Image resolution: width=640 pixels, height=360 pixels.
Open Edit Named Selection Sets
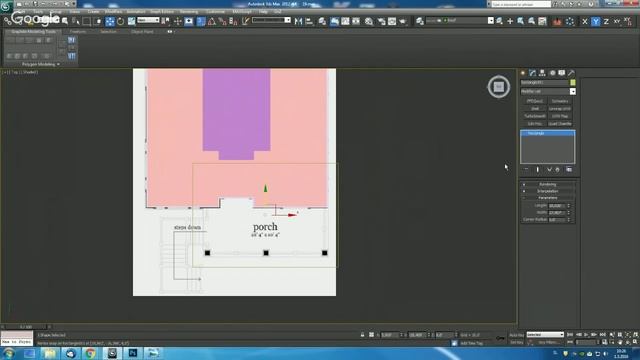click(245, 21)
